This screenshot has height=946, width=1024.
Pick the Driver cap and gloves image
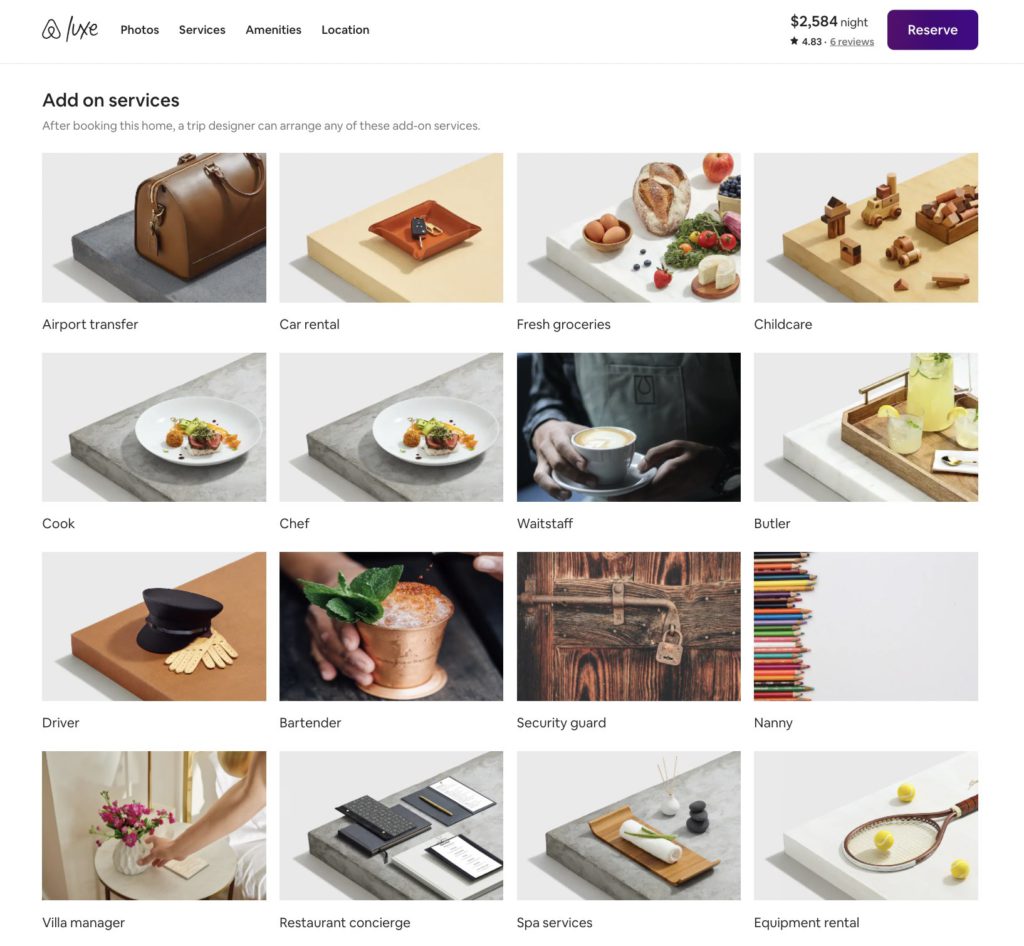point(154,627)
